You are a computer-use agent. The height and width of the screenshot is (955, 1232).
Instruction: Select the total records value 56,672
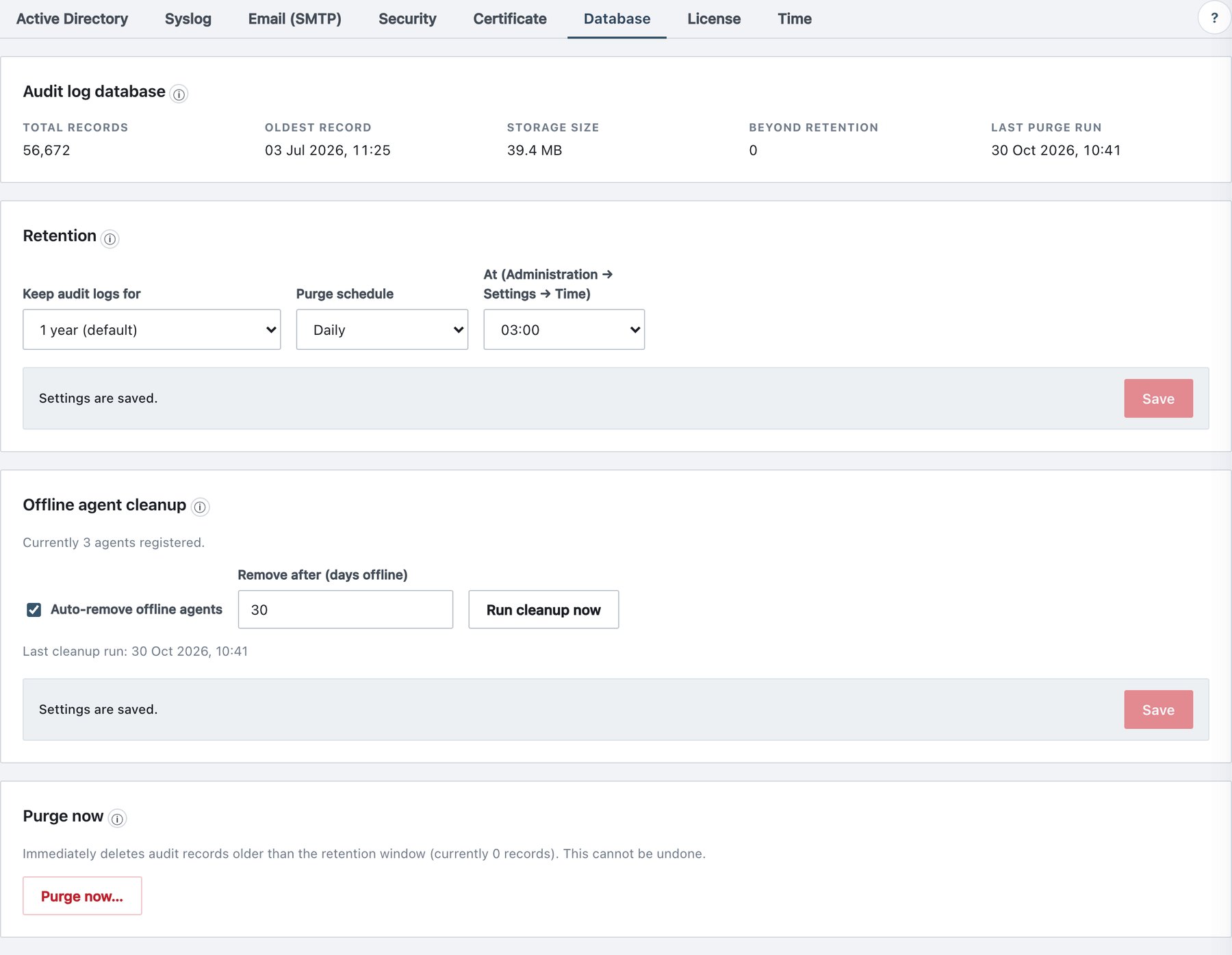pos(47,150)
